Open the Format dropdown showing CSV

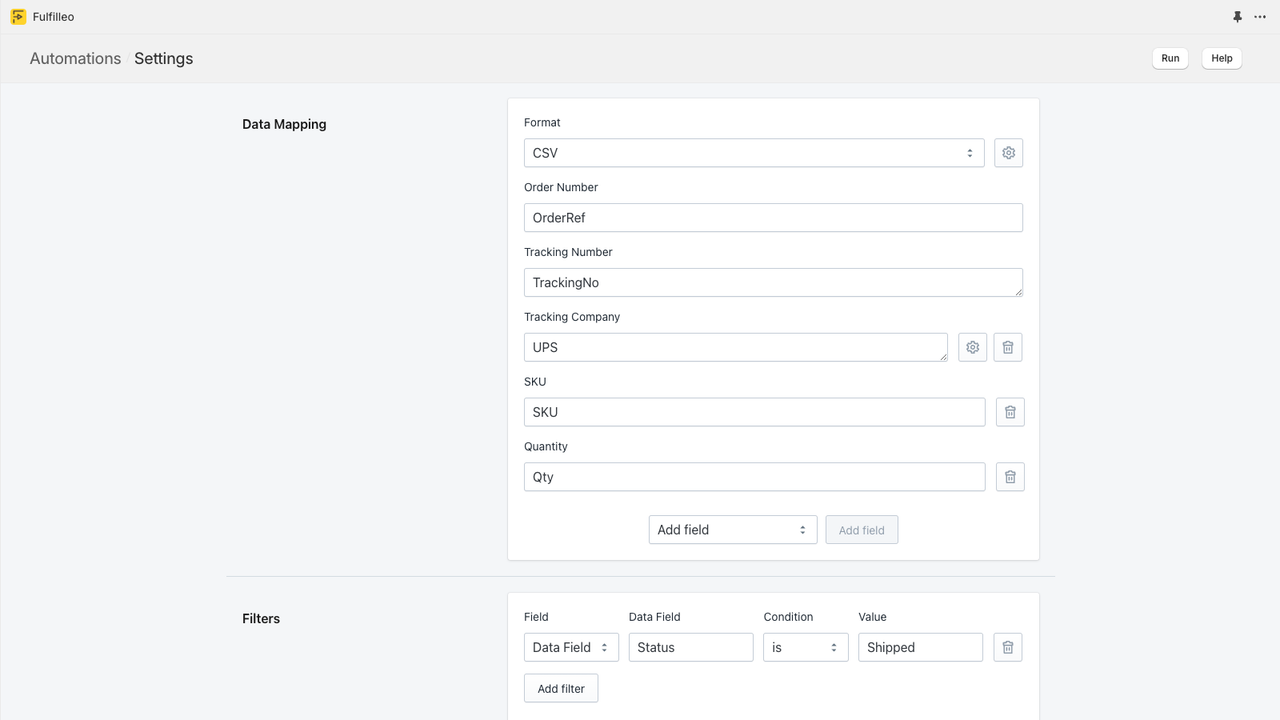point(754,152)
